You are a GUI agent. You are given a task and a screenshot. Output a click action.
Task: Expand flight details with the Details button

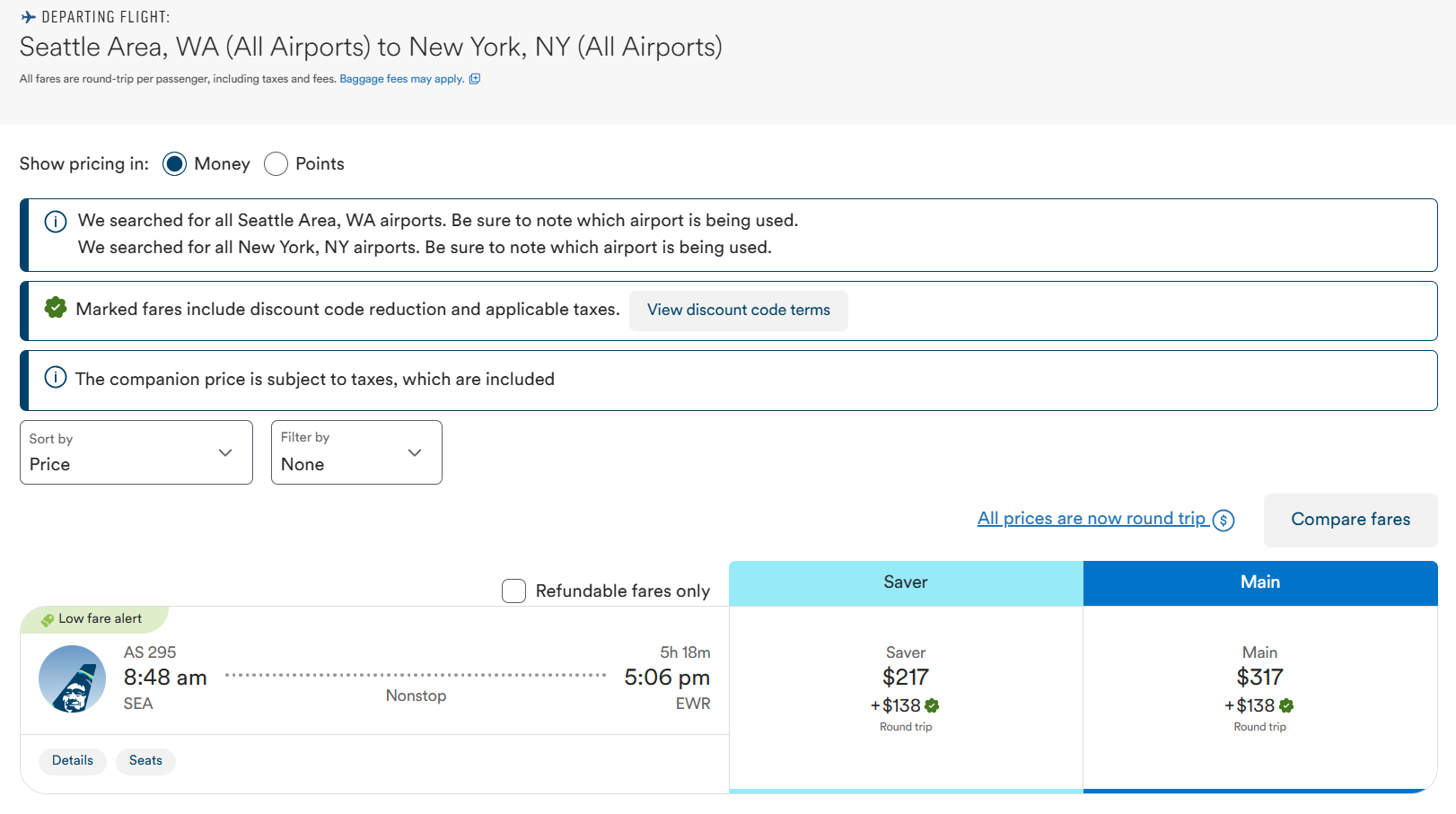tap(72, 760)
